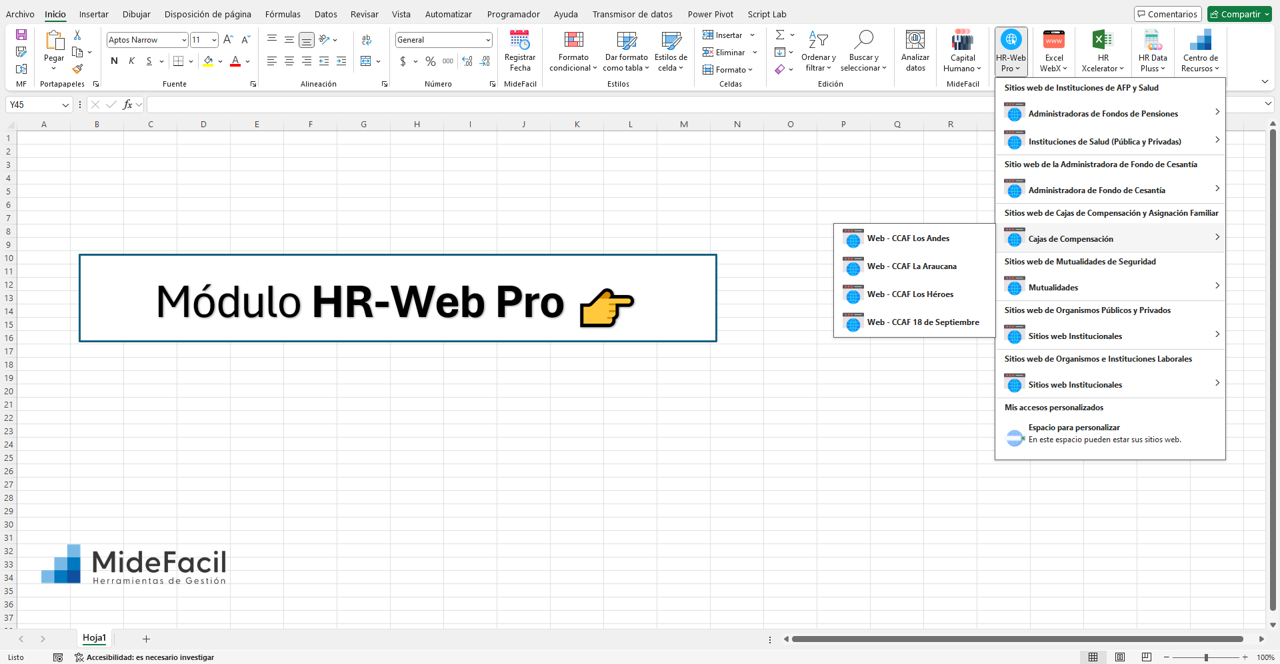Open the HR Xcelerator tool
The image size is (1280, 664).
[1102, 52]
